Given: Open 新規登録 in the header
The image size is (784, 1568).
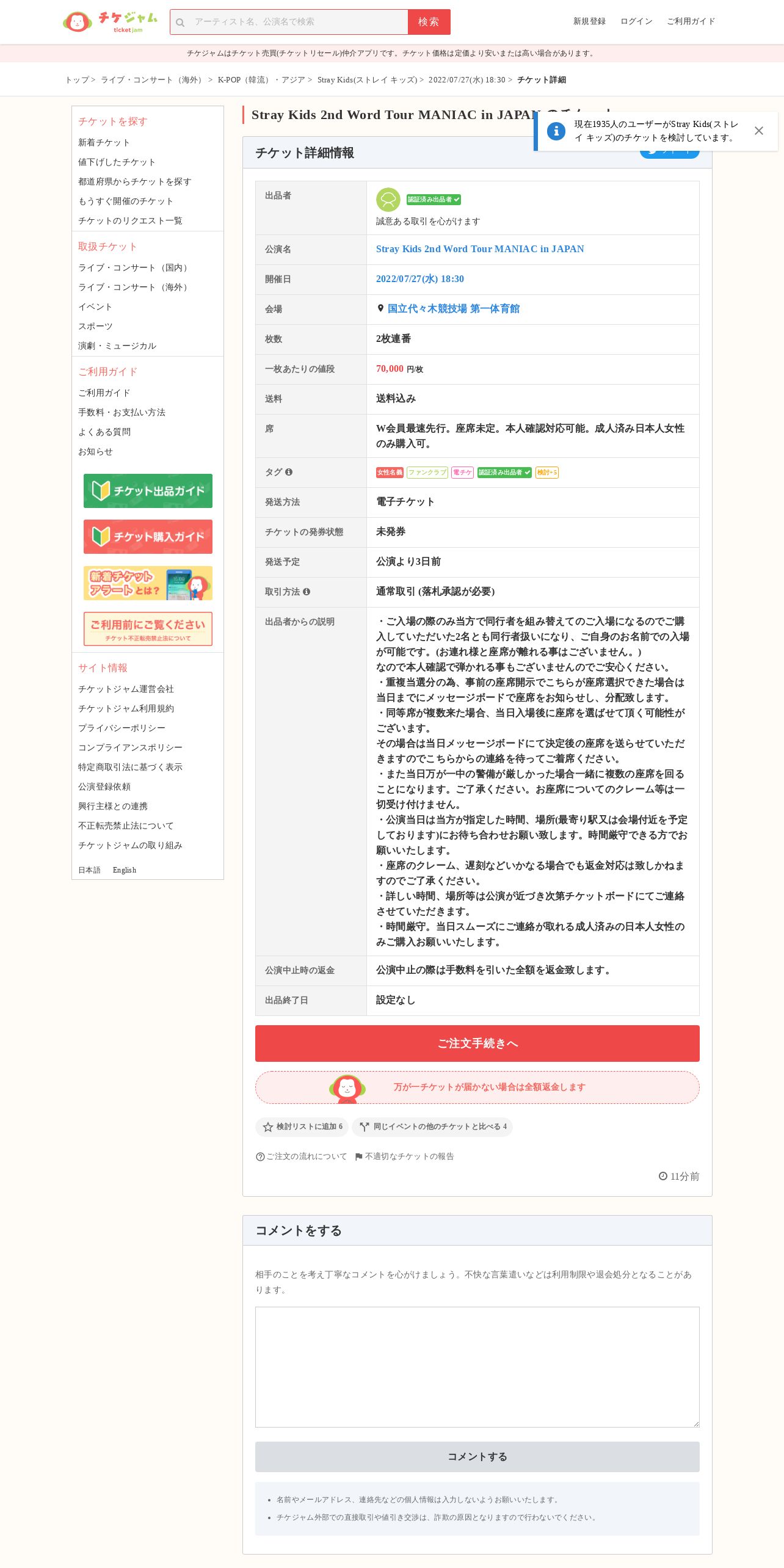Looking at the screenshot, I should click(589, 21).
